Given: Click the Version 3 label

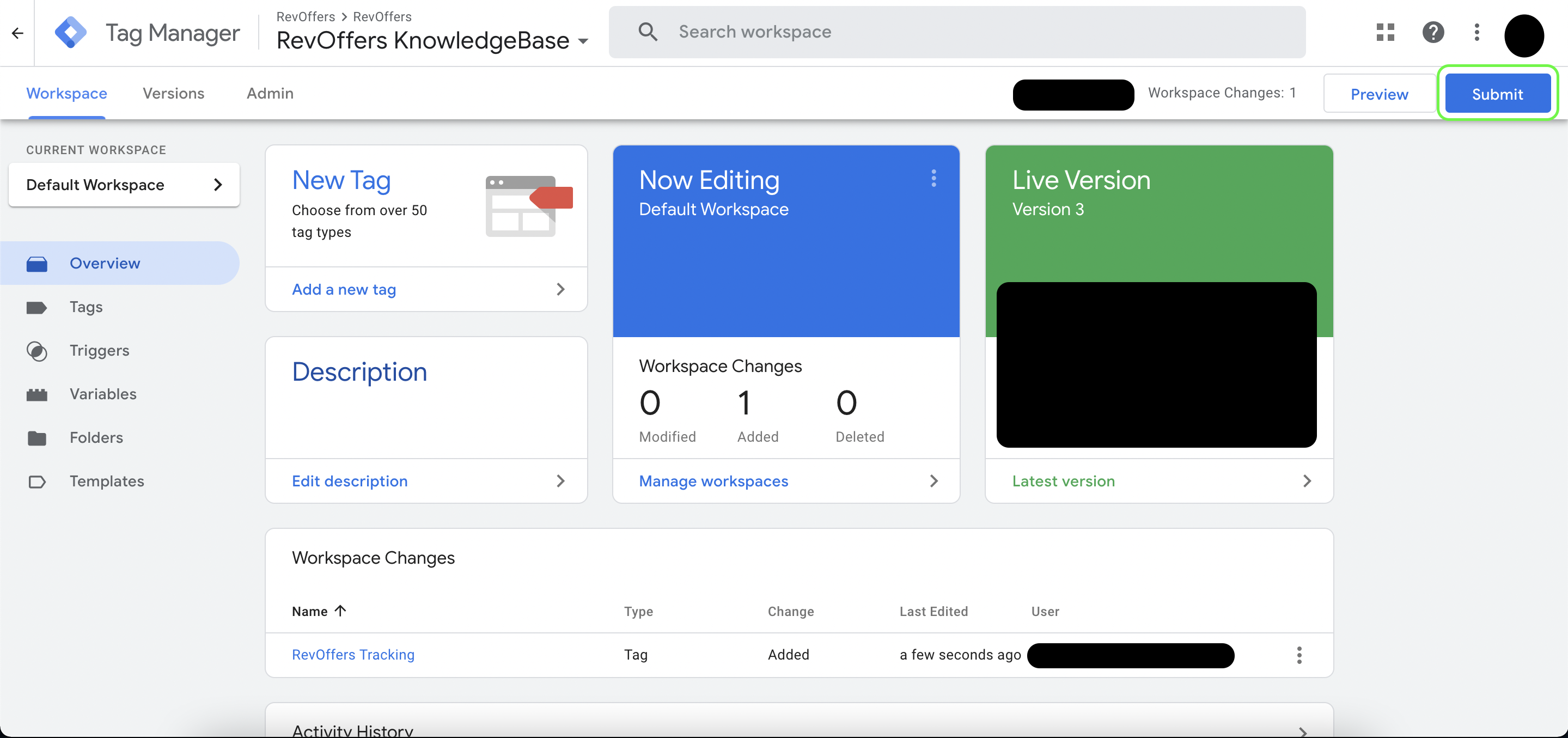Looking at the screenshot, I should pyautogui.click(x=1047, y=210).
